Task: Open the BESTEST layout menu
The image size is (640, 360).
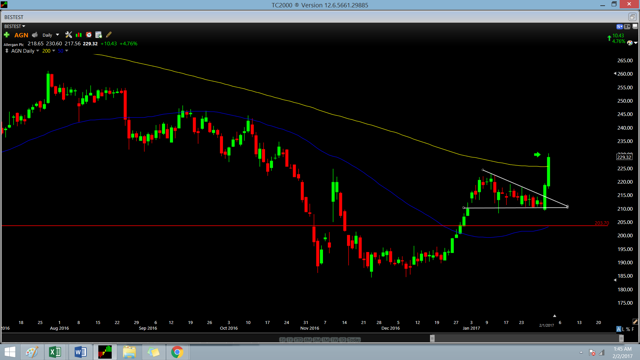Action: (14, 26)
